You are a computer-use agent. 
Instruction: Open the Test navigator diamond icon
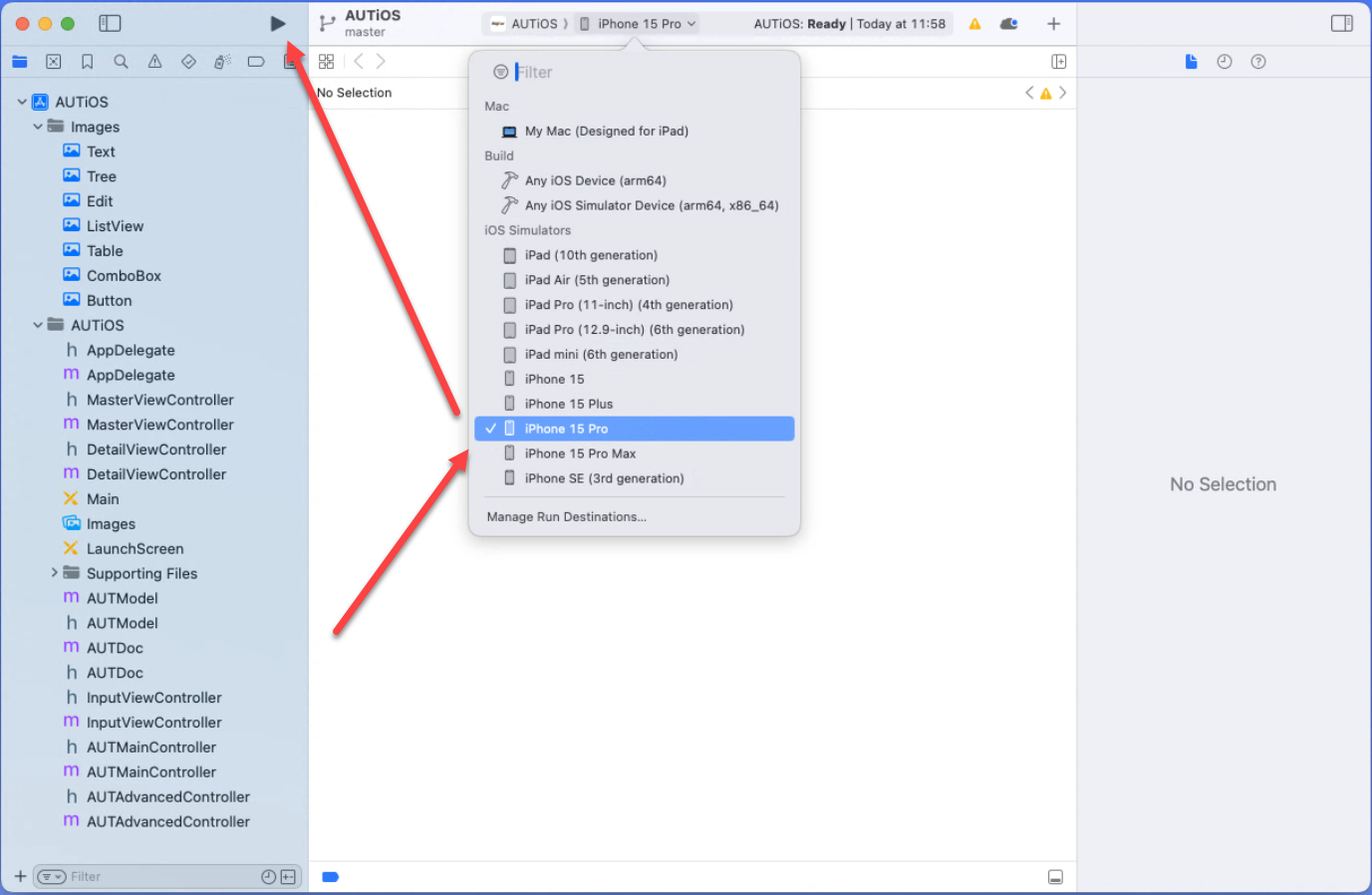point(188,62)
